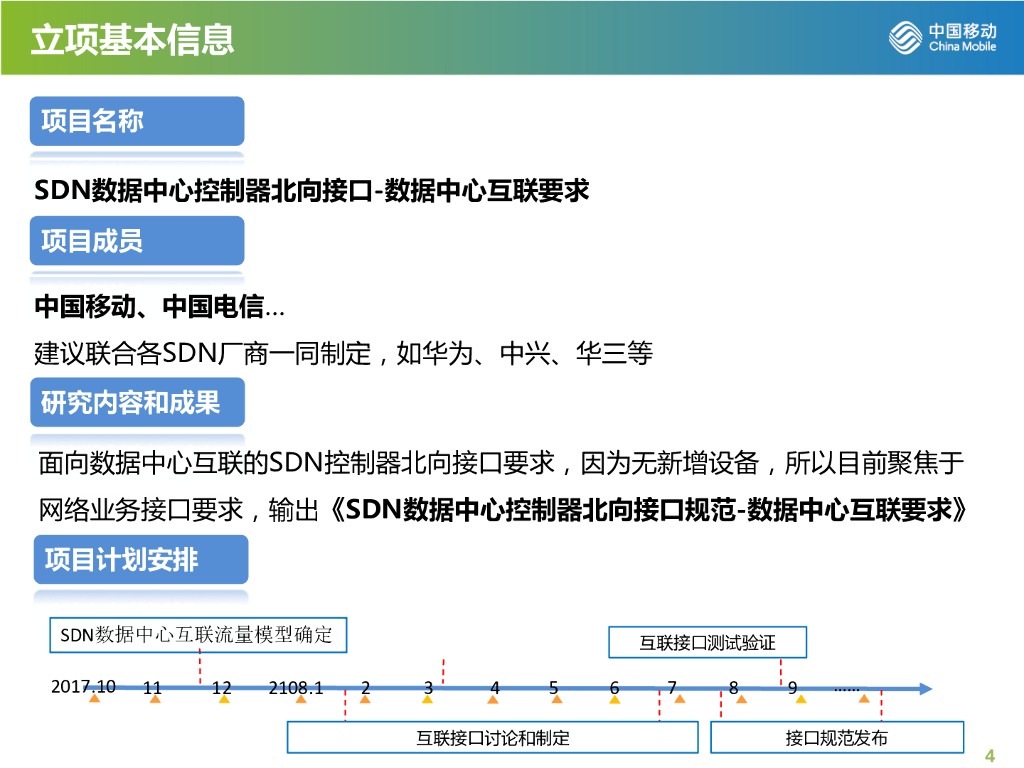Select the line starting 面向数据中心互联的SDN控制器

pos(501,463)
